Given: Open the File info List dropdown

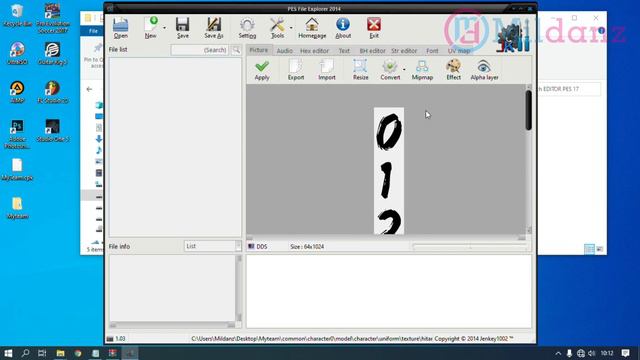Looking at the screenshot, I should (213, 246).
